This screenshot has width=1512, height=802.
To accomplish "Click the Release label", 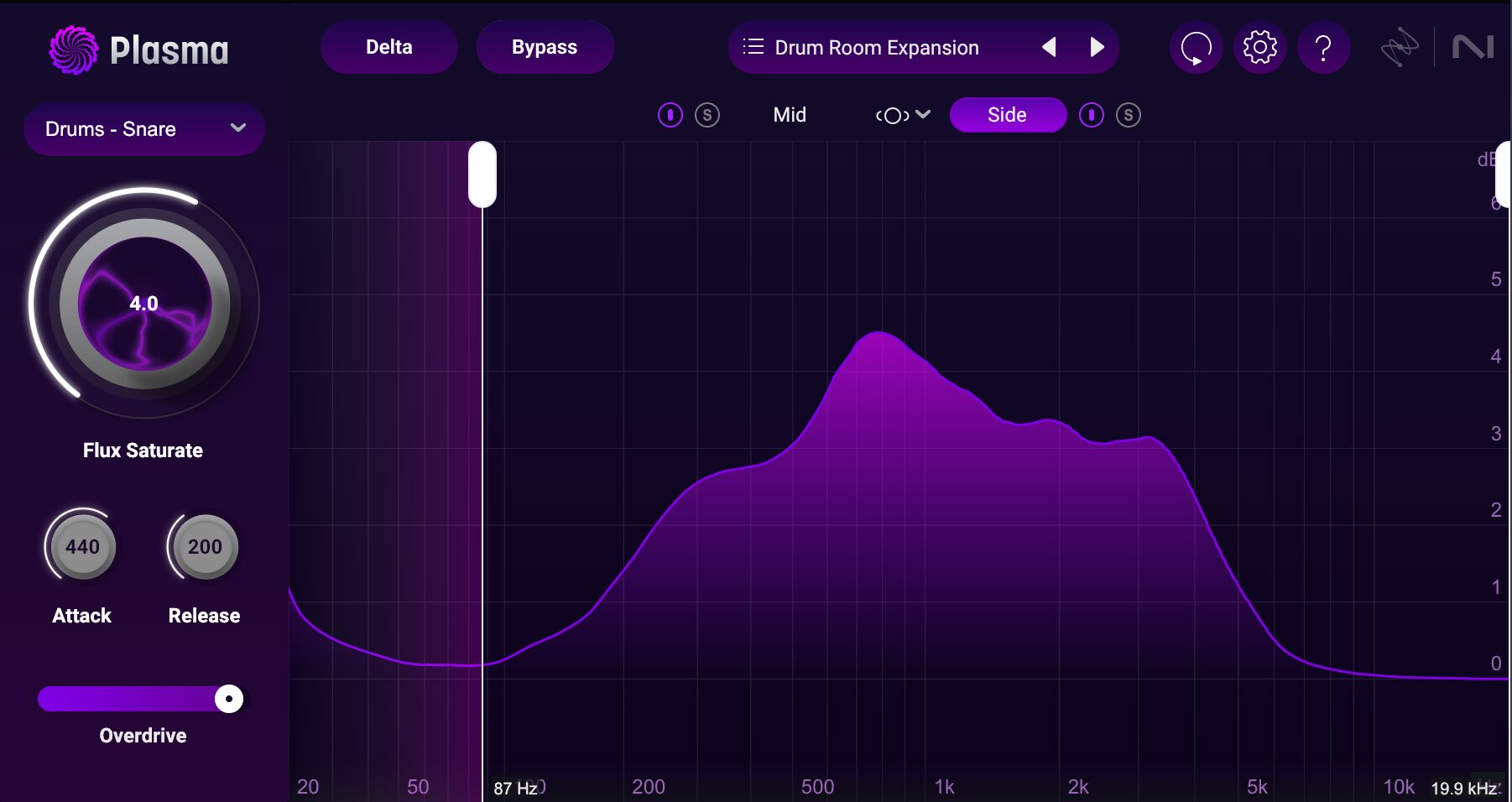I will tap(204, 616).
